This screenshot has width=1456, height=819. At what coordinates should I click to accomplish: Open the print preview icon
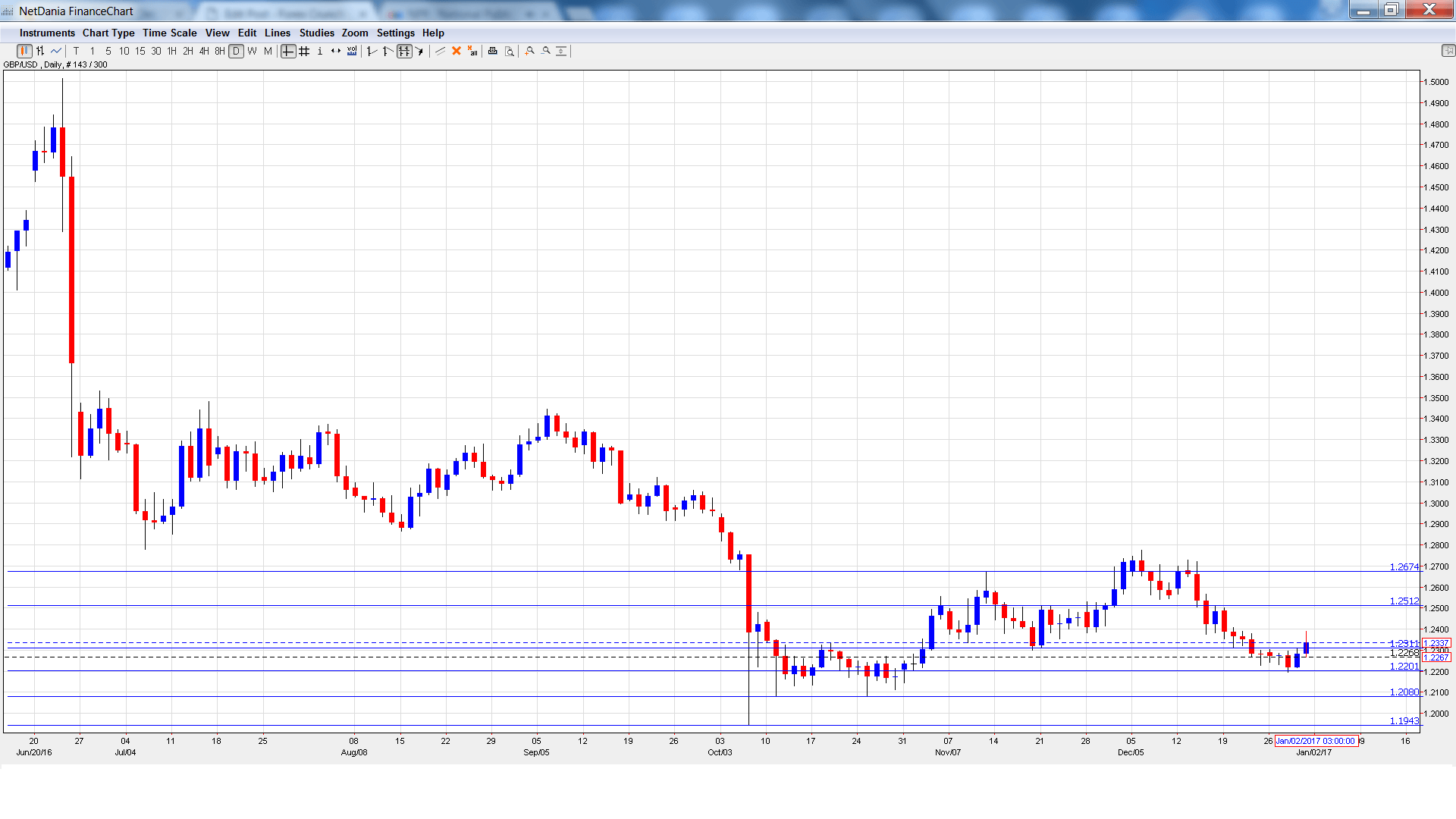(510, 52)
